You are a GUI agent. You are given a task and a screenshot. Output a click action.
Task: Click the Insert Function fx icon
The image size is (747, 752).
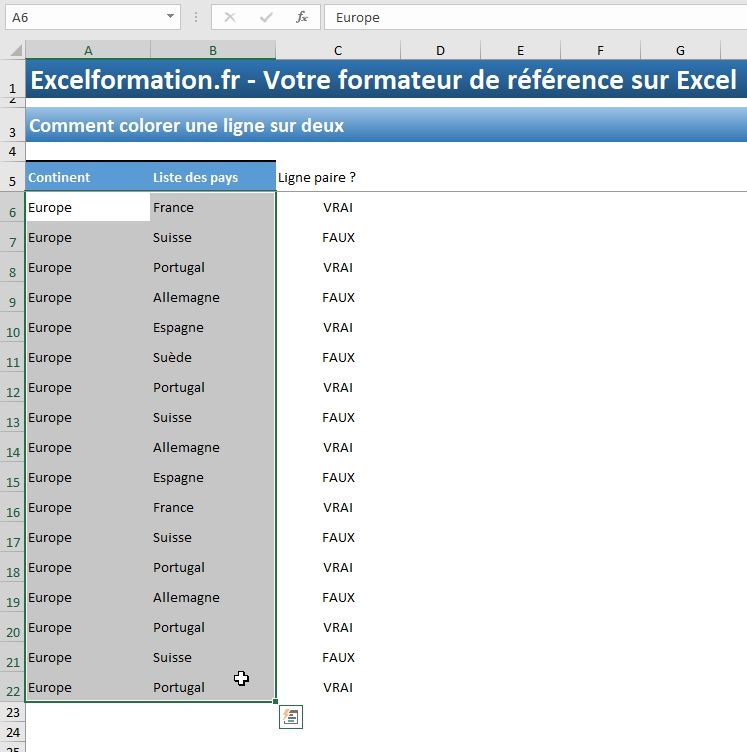click(x=302, y=17)
